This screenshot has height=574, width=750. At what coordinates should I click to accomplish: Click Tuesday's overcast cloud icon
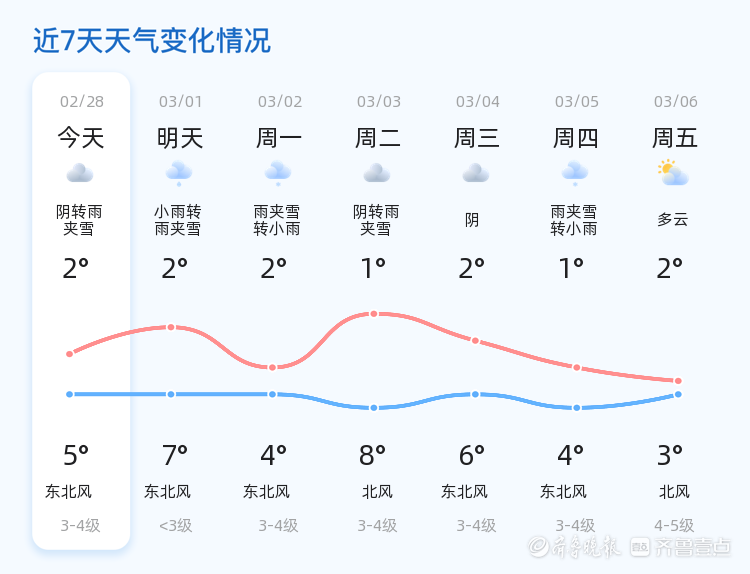(377, 174)
